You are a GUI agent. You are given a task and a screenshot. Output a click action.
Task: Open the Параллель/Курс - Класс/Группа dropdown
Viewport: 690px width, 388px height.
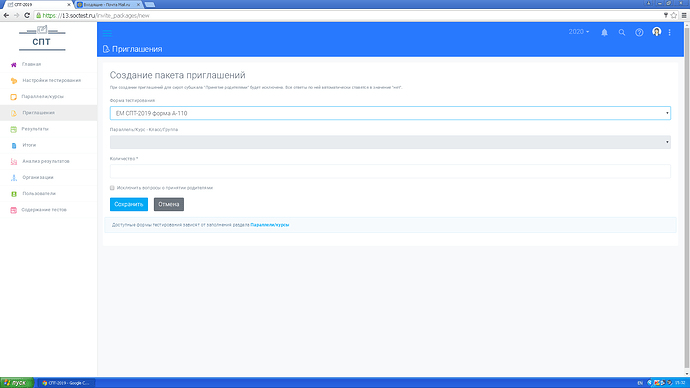pyautogui.click(x=390, y=142)
